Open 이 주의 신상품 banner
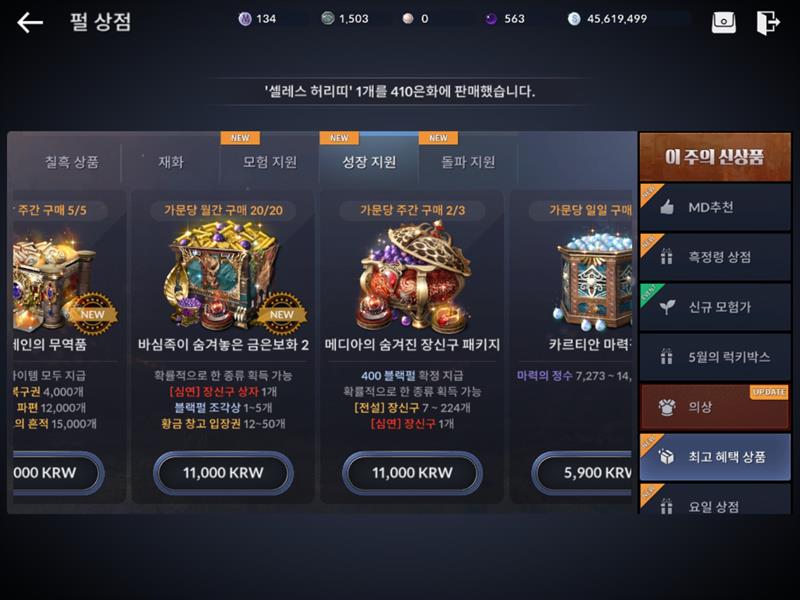 point(715,157)
